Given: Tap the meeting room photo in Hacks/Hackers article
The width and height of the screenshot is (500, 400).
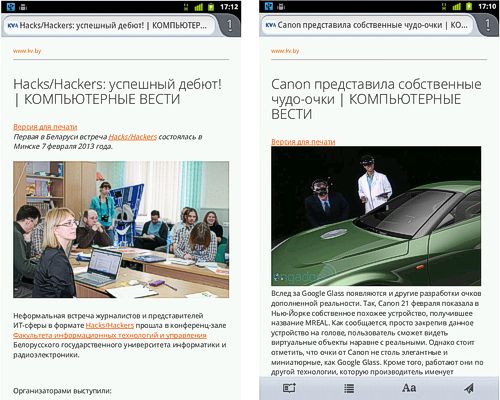Looking at the screenshot, I should 121,229.
